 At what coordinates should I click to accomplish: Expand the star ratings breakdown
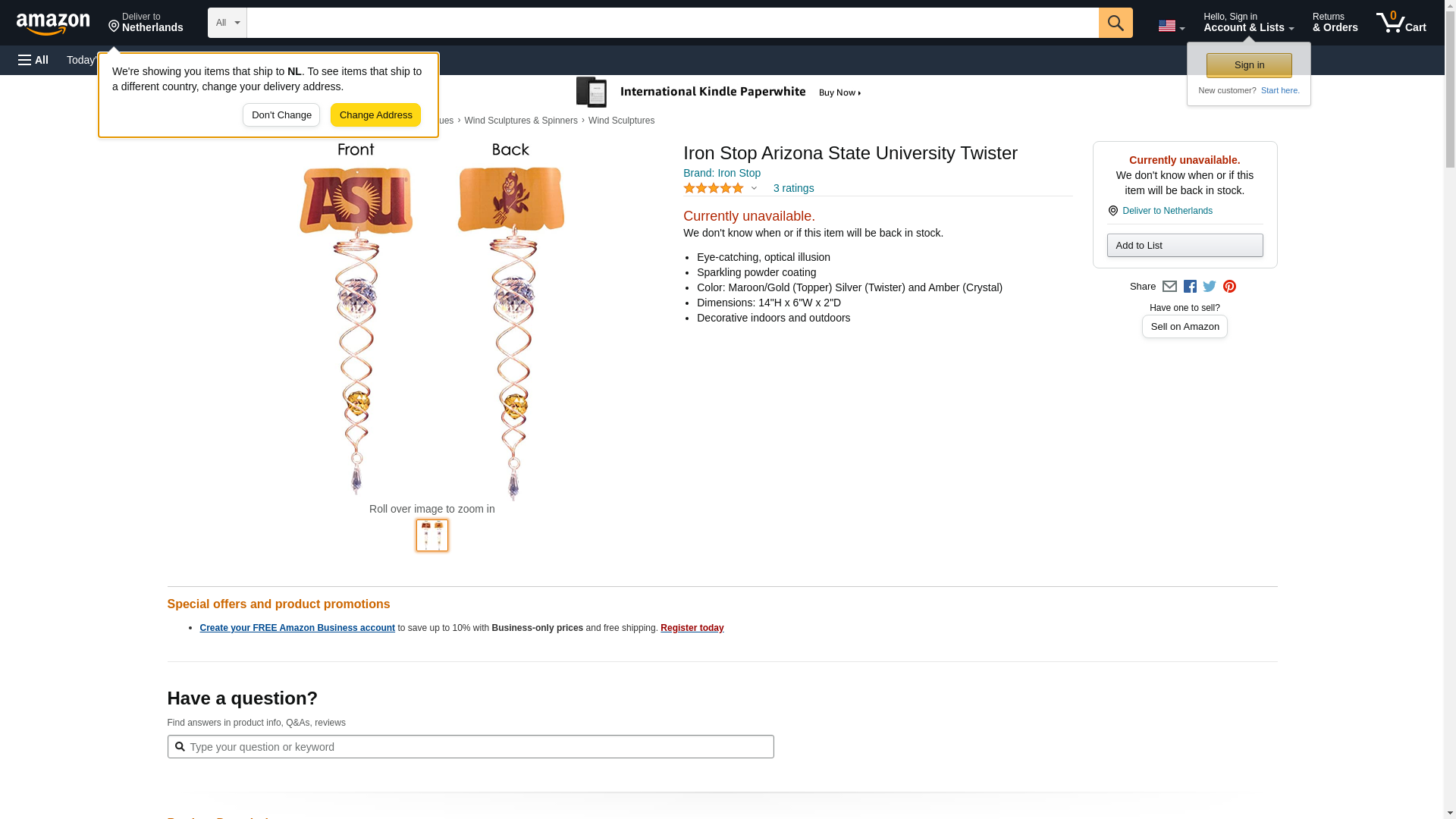720,188
